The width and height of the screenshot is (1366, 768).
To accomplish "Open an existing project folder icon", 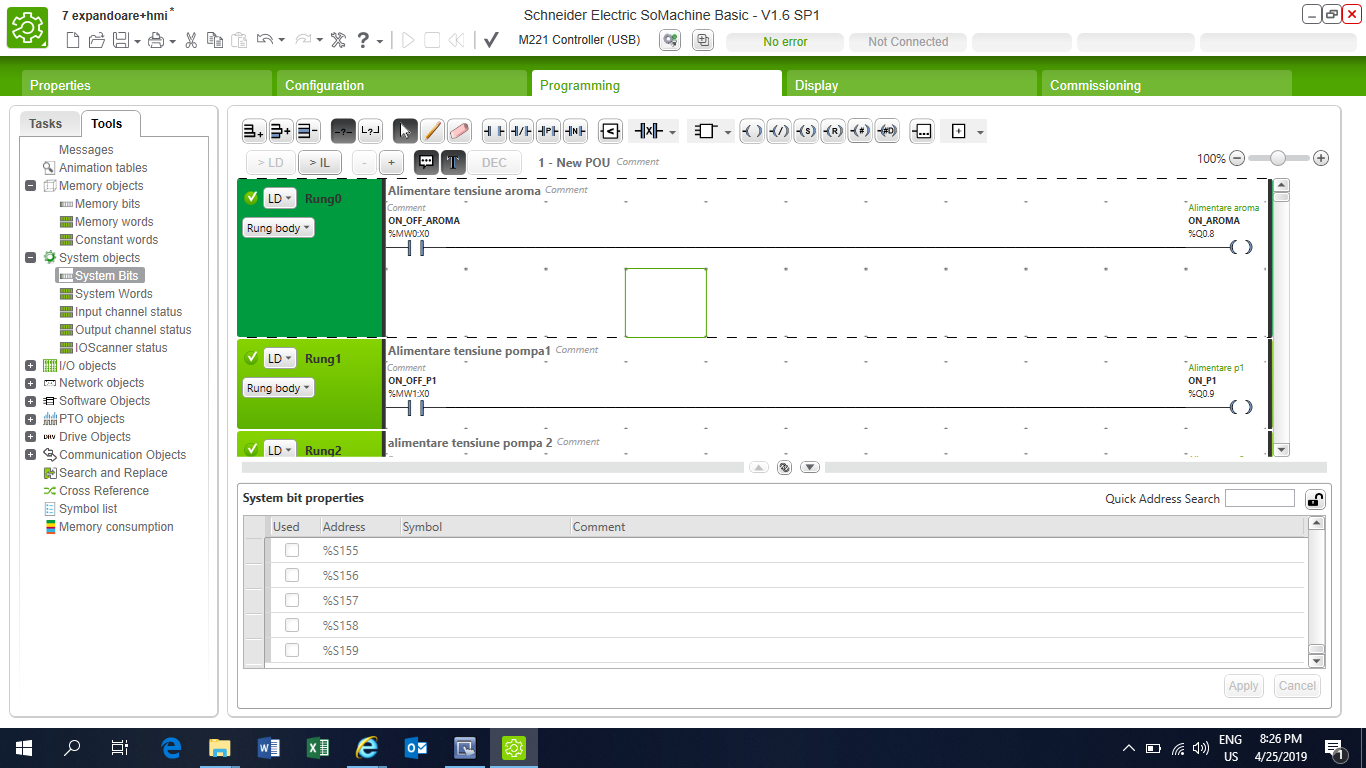I will click(x=97, y=41).
